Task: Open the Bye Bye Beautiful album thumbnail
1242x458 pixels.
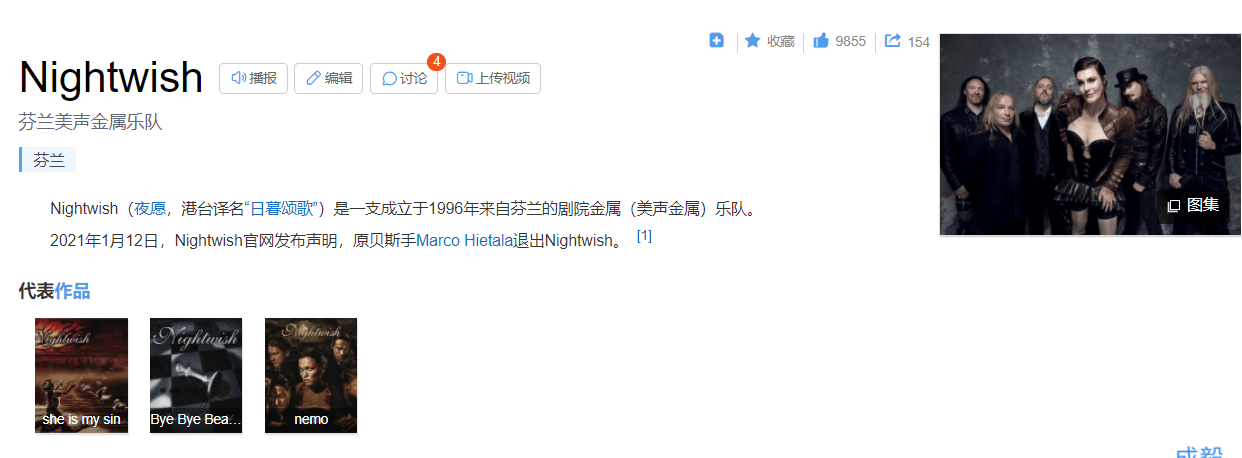Action: 196,375
